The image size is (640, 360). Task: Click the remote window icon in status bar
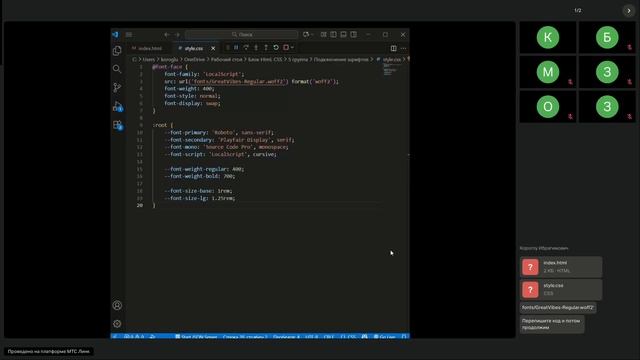[x=115, y=337]
